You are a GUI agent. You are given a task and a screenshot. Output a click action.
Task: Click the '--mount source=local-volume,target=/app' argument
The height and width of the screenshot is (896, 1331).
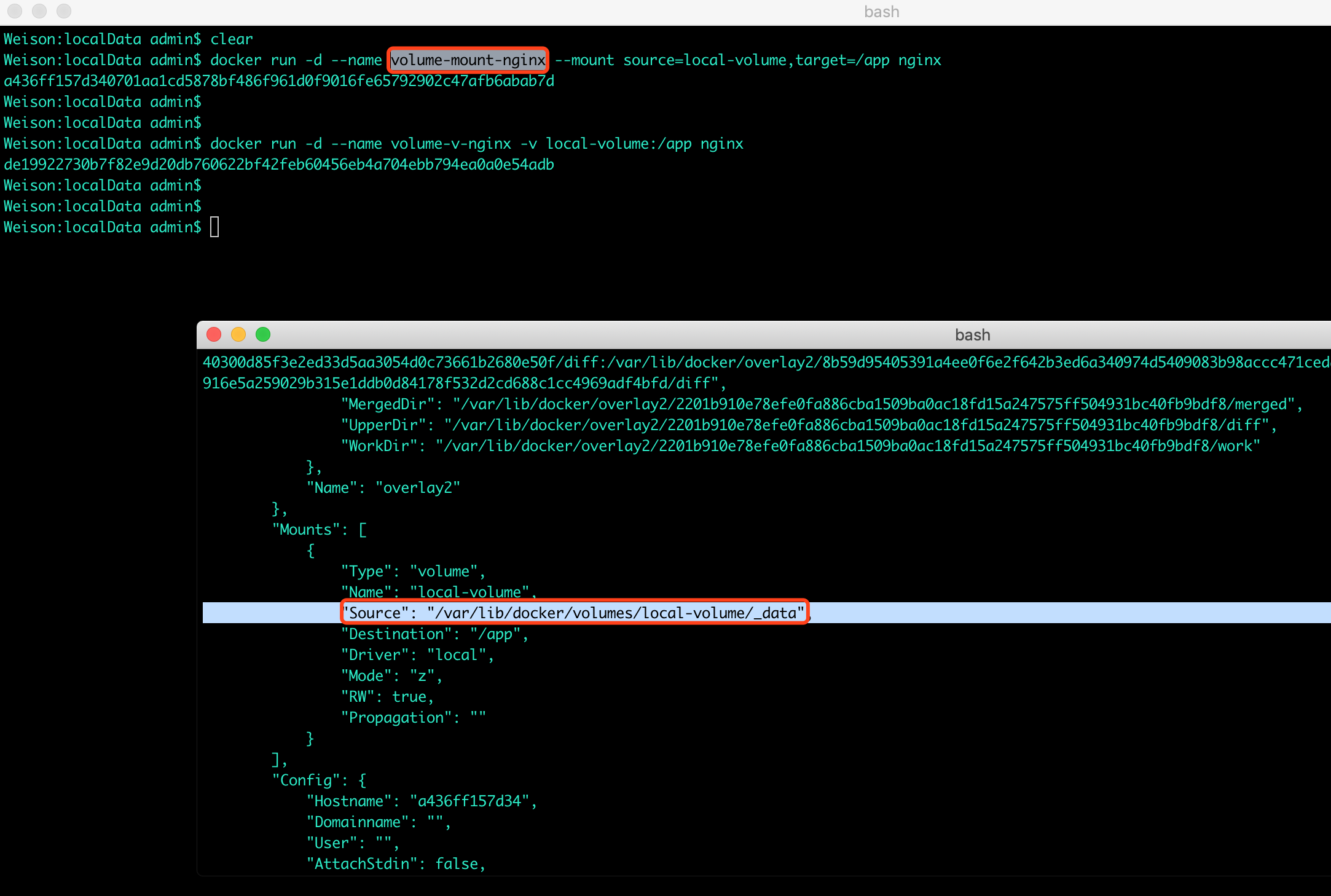click(722, 60)
